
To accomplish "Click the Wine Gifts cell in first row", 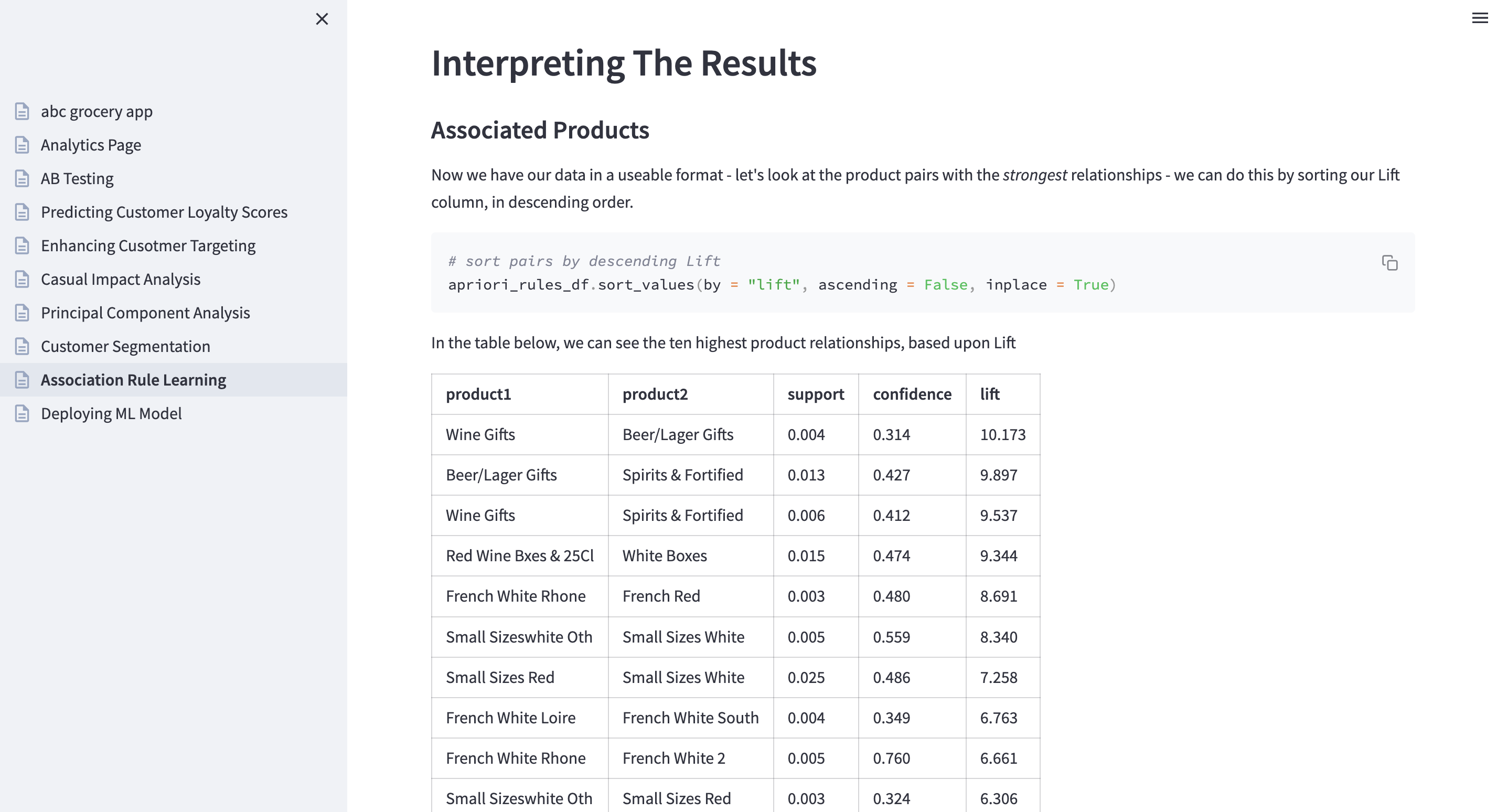I will click(x=480, y=435).
